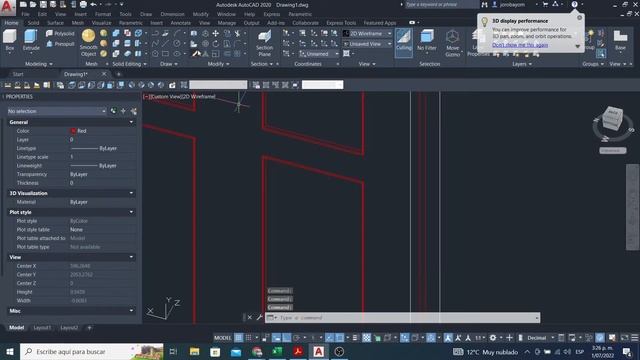Click the Autodesk App Store cart icon
This screenshot has height=360, width=640.
(545, 4)
